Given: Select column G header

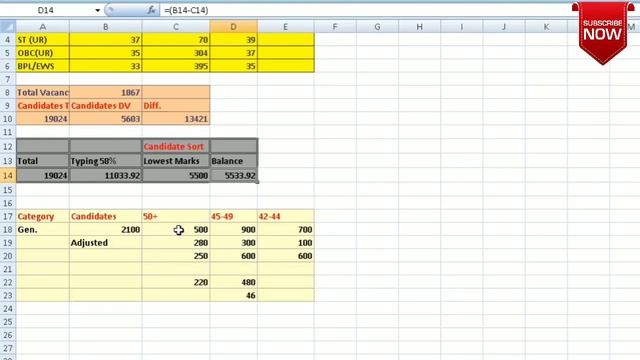Looking at the screenshot, I should (377, 27).
